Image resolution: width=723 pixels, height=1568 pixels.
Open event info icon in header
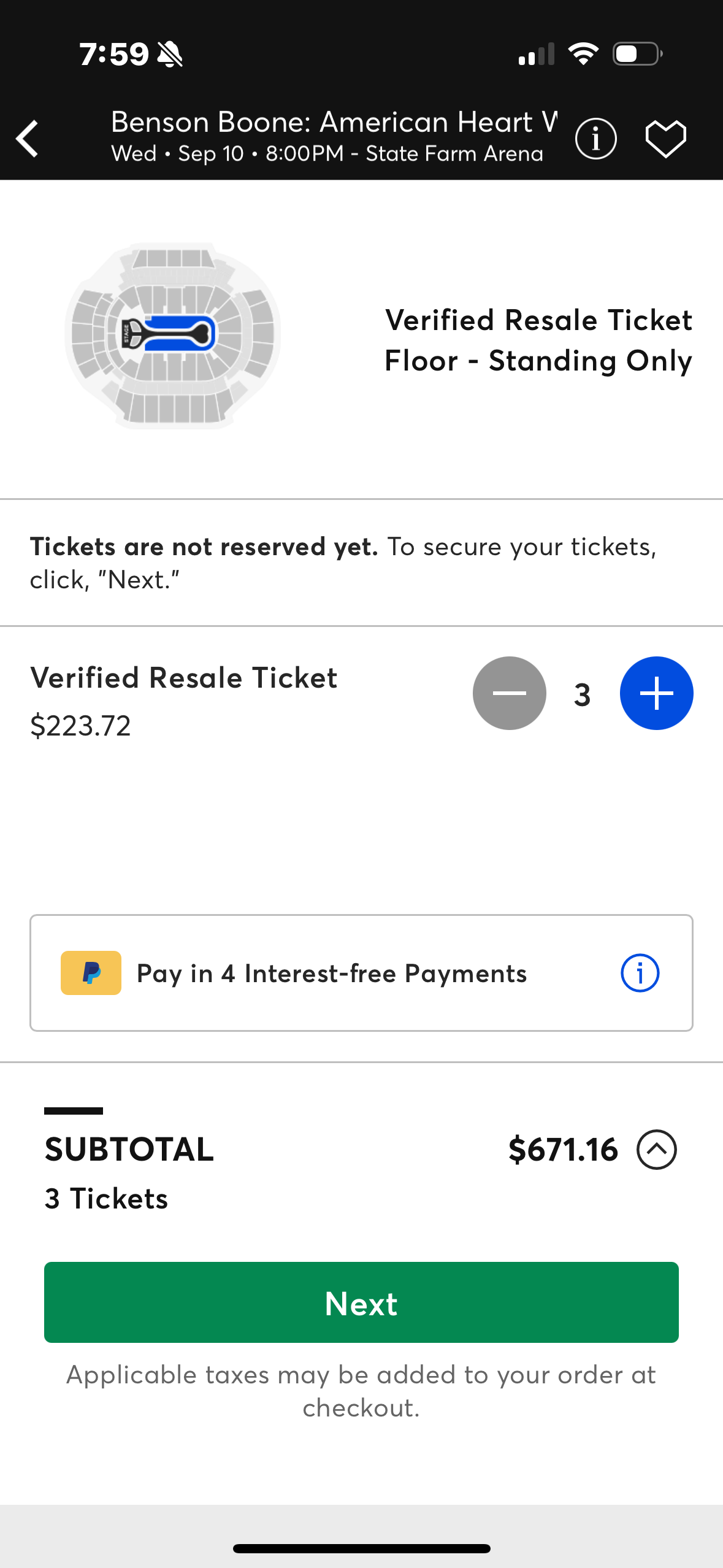(x=595, y=139)
